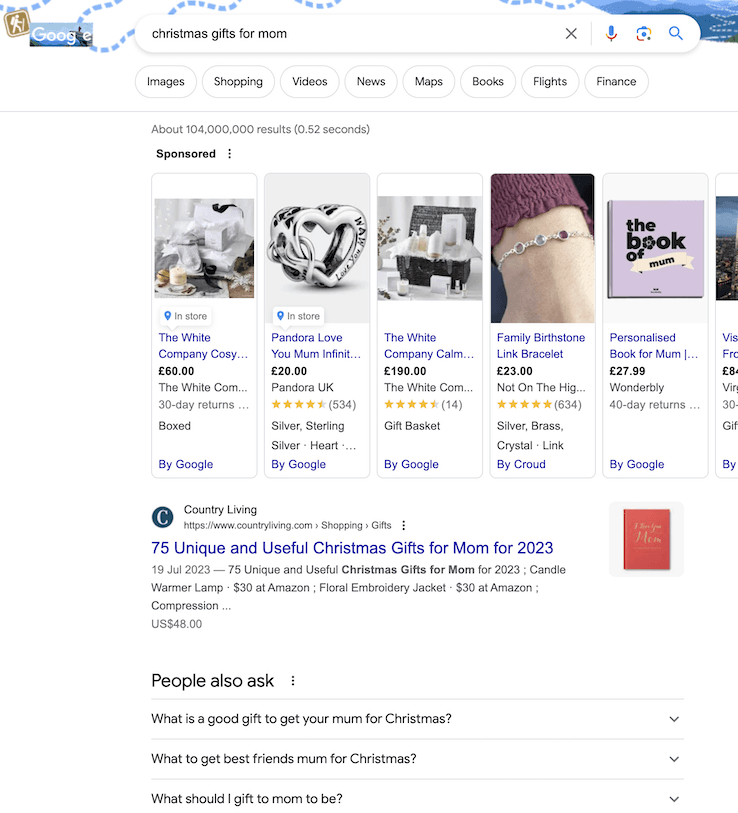The image size is (738, 813).
Task: Select the Videos filter tab
Action: [x=310, y=82]
